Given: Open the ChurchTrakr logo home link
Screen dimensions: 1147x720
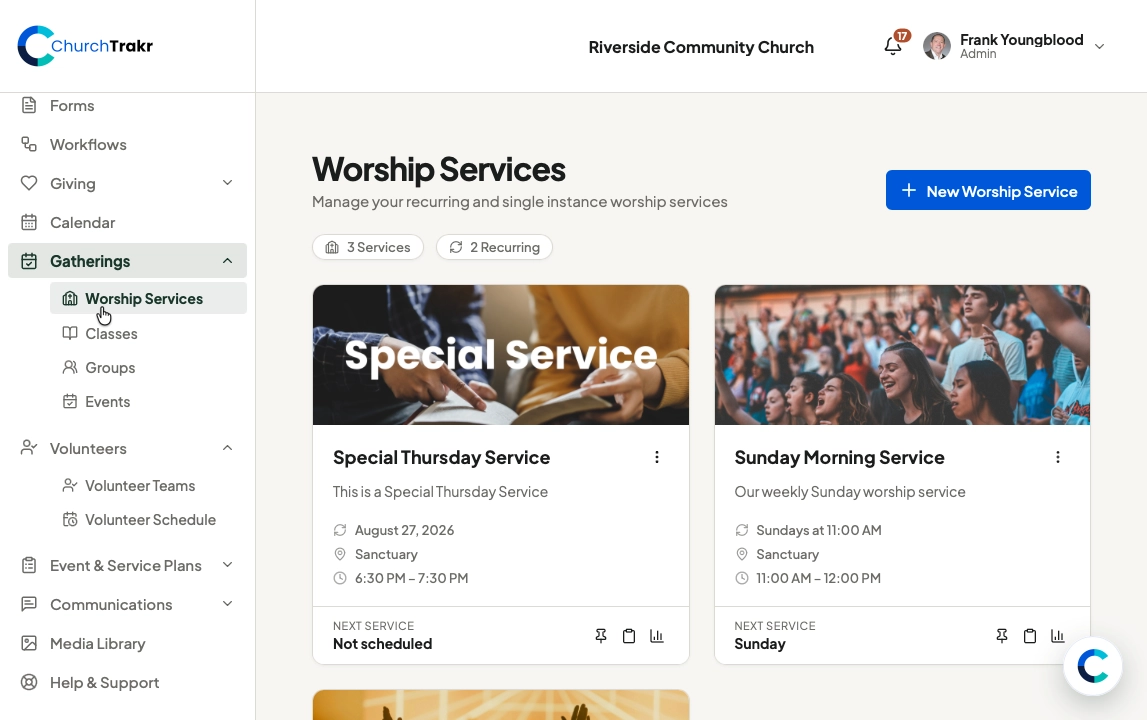Looking at the screenshot, I should pyautogui.click(x=85, y=45).
